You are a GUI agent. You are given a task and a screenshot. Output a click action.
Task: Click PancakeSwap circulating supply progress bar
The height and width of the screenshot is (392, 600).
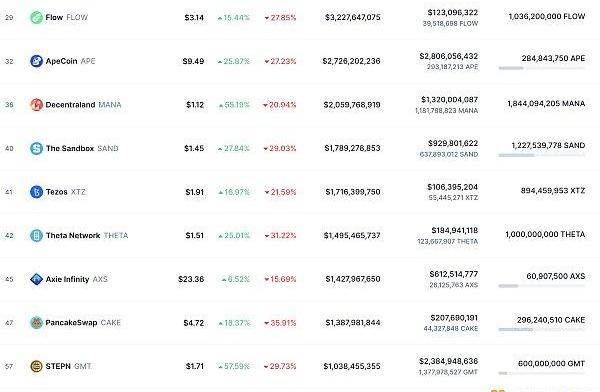pos(541,330)
